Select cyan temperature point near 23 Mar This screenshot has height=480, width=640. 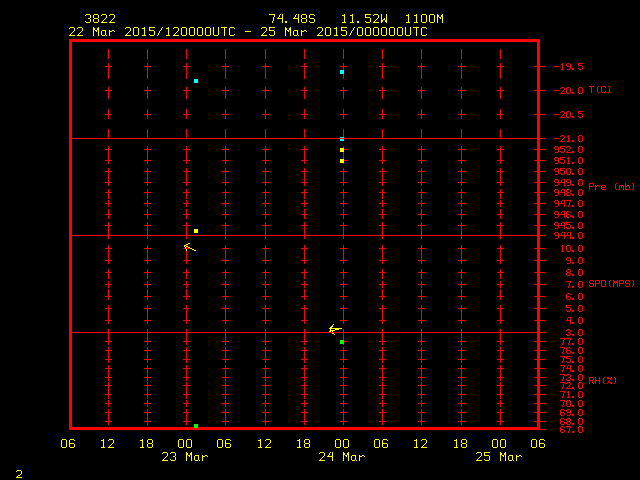196,81
